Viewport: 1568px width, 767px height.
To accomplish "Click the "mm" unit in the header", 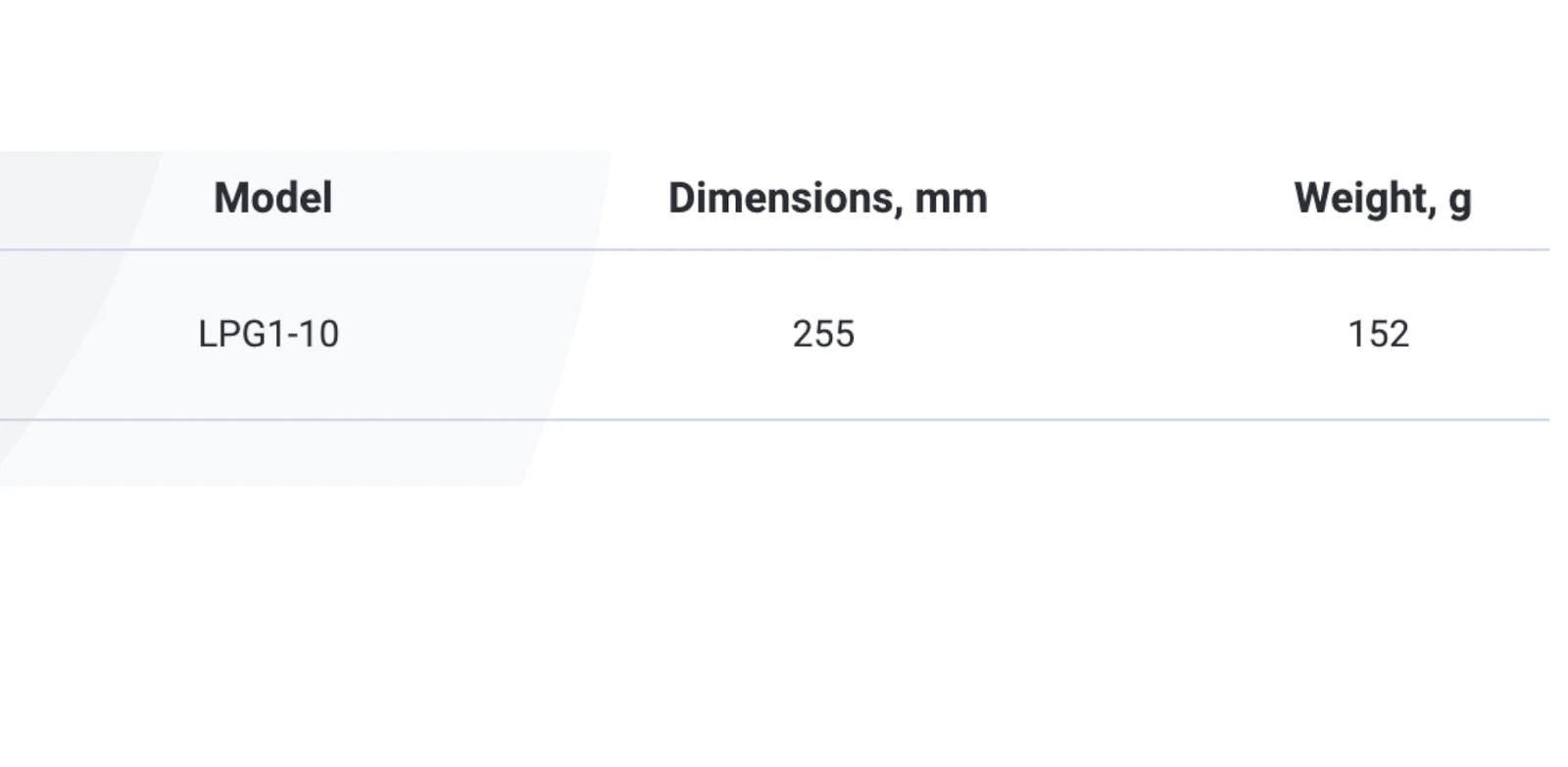I will tap(951, 199).
